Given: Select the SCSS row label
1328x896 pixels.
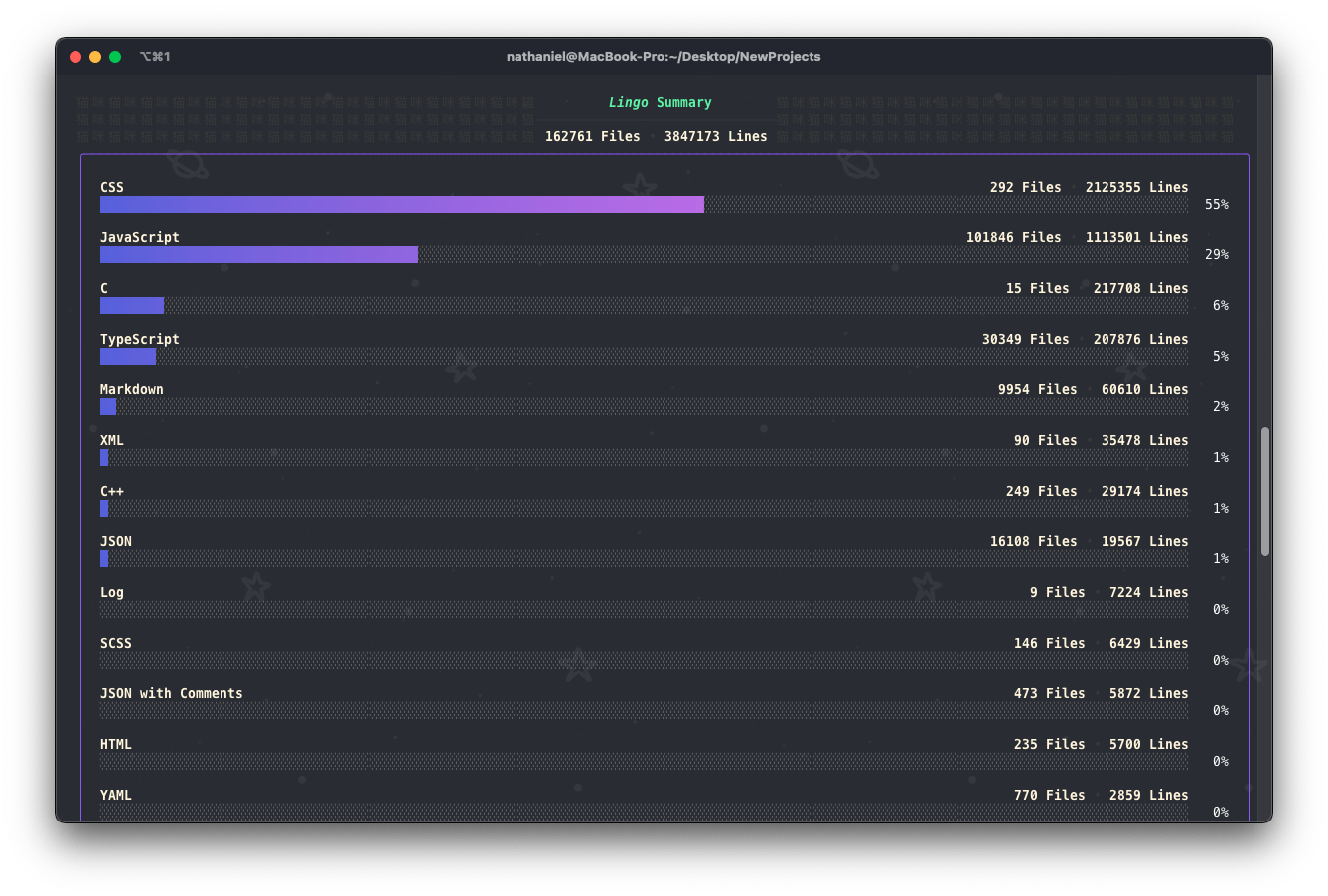Looking at the screenshot, I should coord(115,643).
